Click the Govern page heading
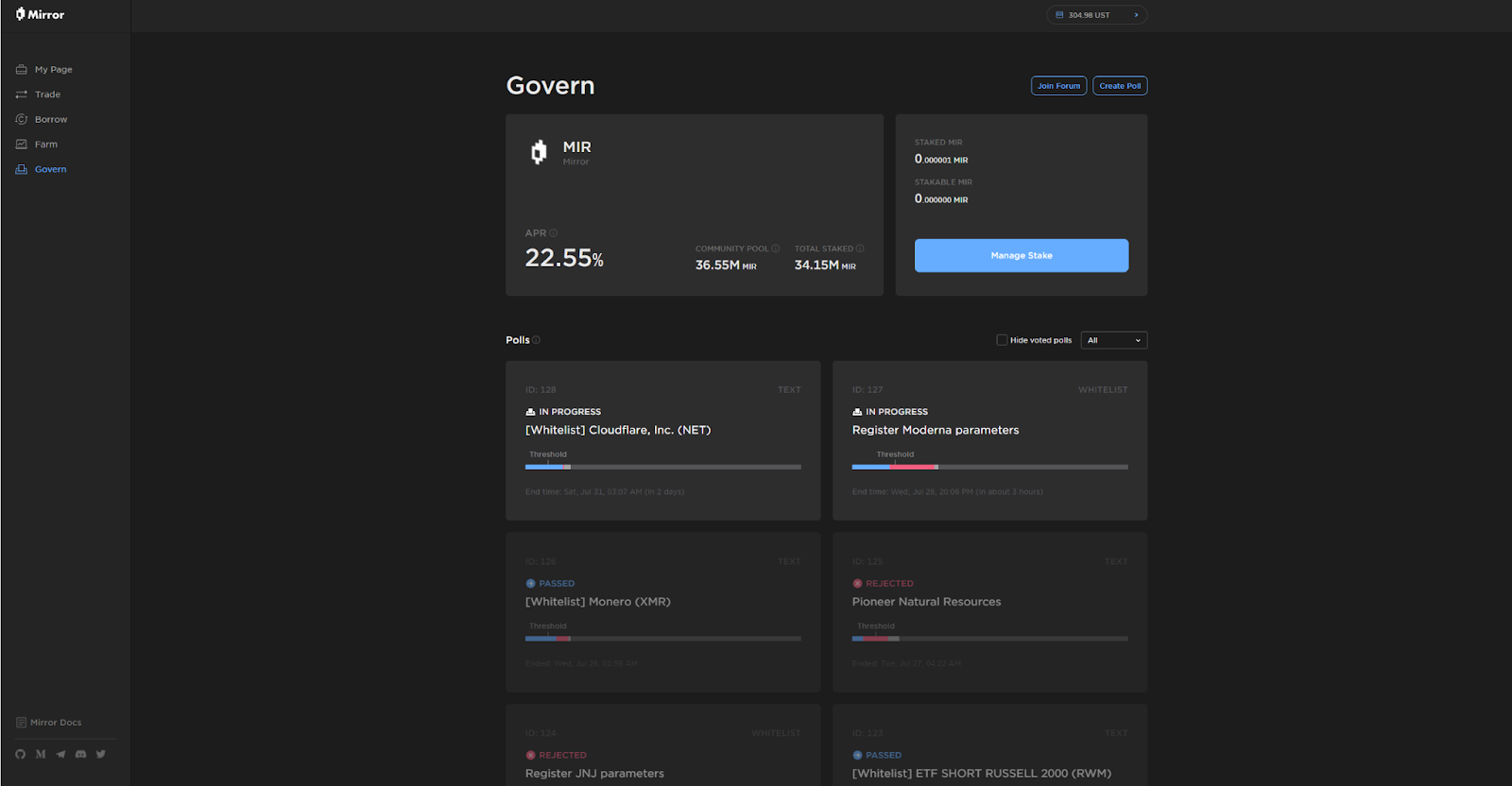 point(550,86)
